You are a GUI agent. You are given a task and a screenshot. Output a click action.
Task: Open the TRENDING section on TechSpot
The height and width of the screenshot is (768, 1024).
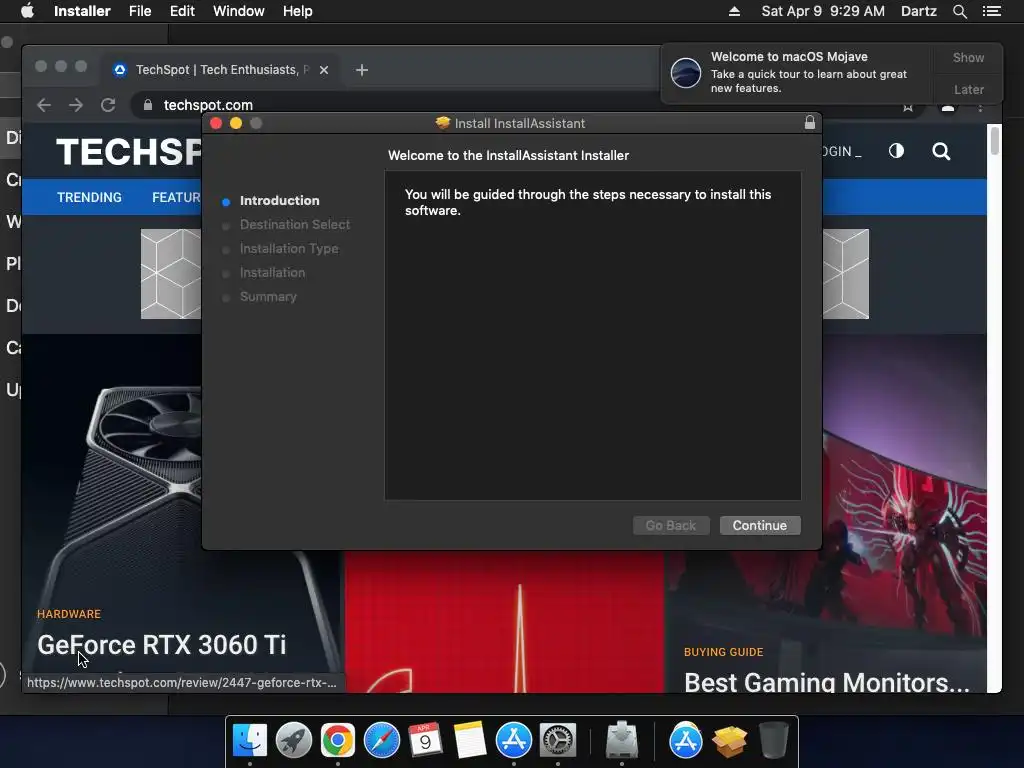coord(89,197)
